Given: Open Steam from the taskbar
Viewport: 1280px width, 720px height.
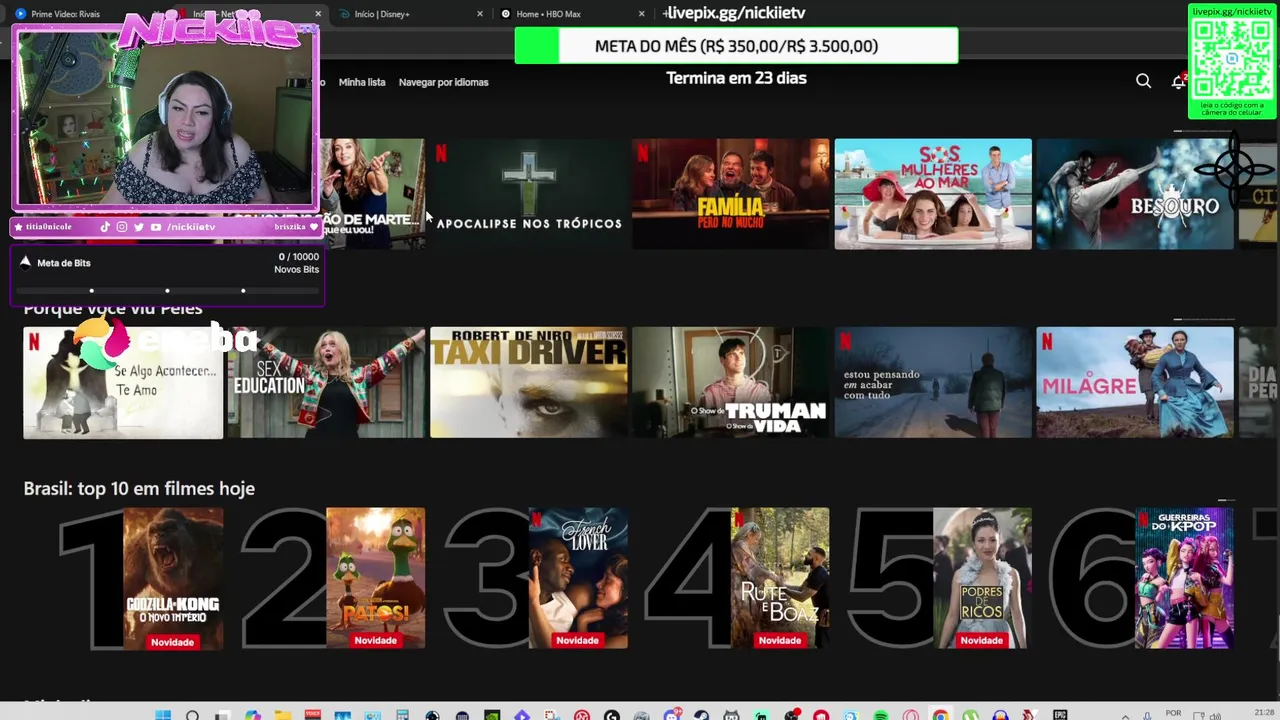Looking at the screenshot, I should pyautogui.click(x=701, y=715).
